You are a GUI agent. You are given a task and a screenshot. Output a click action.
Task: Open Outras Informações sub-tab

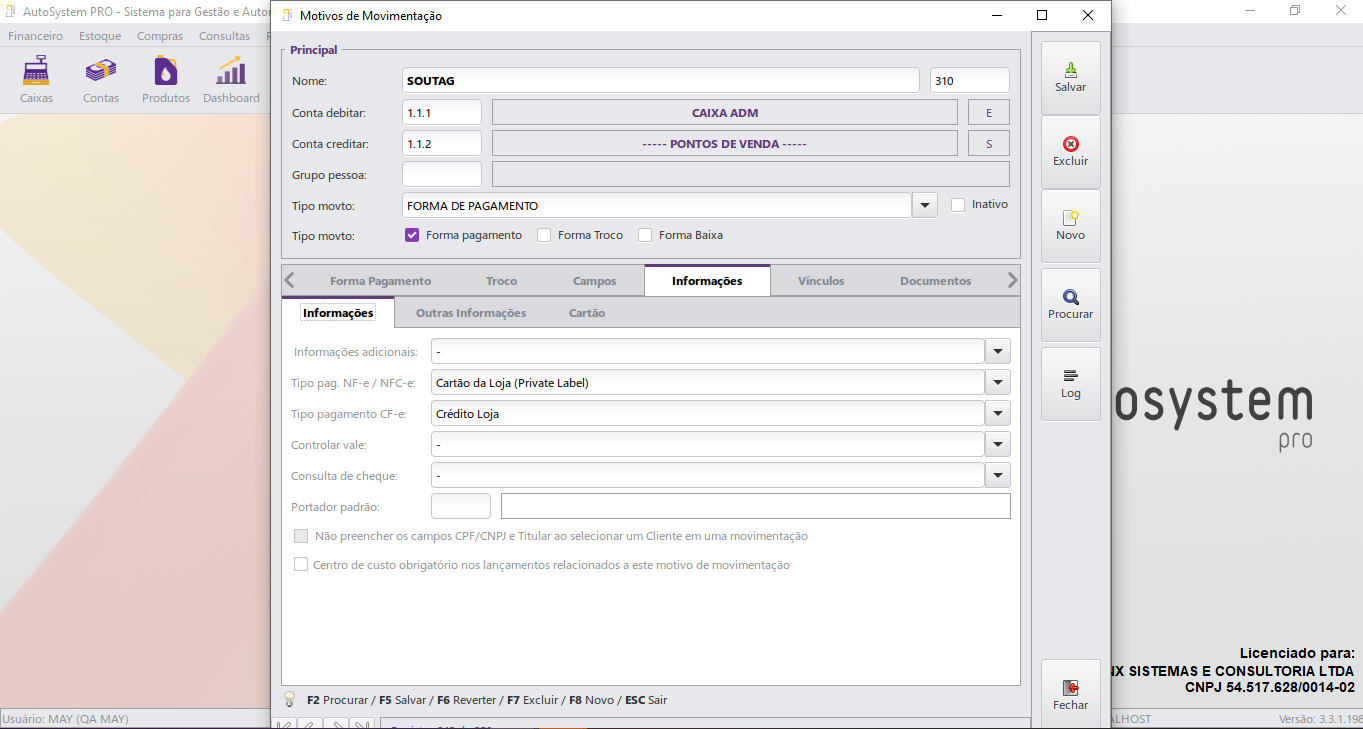click(x=471, y=313)
